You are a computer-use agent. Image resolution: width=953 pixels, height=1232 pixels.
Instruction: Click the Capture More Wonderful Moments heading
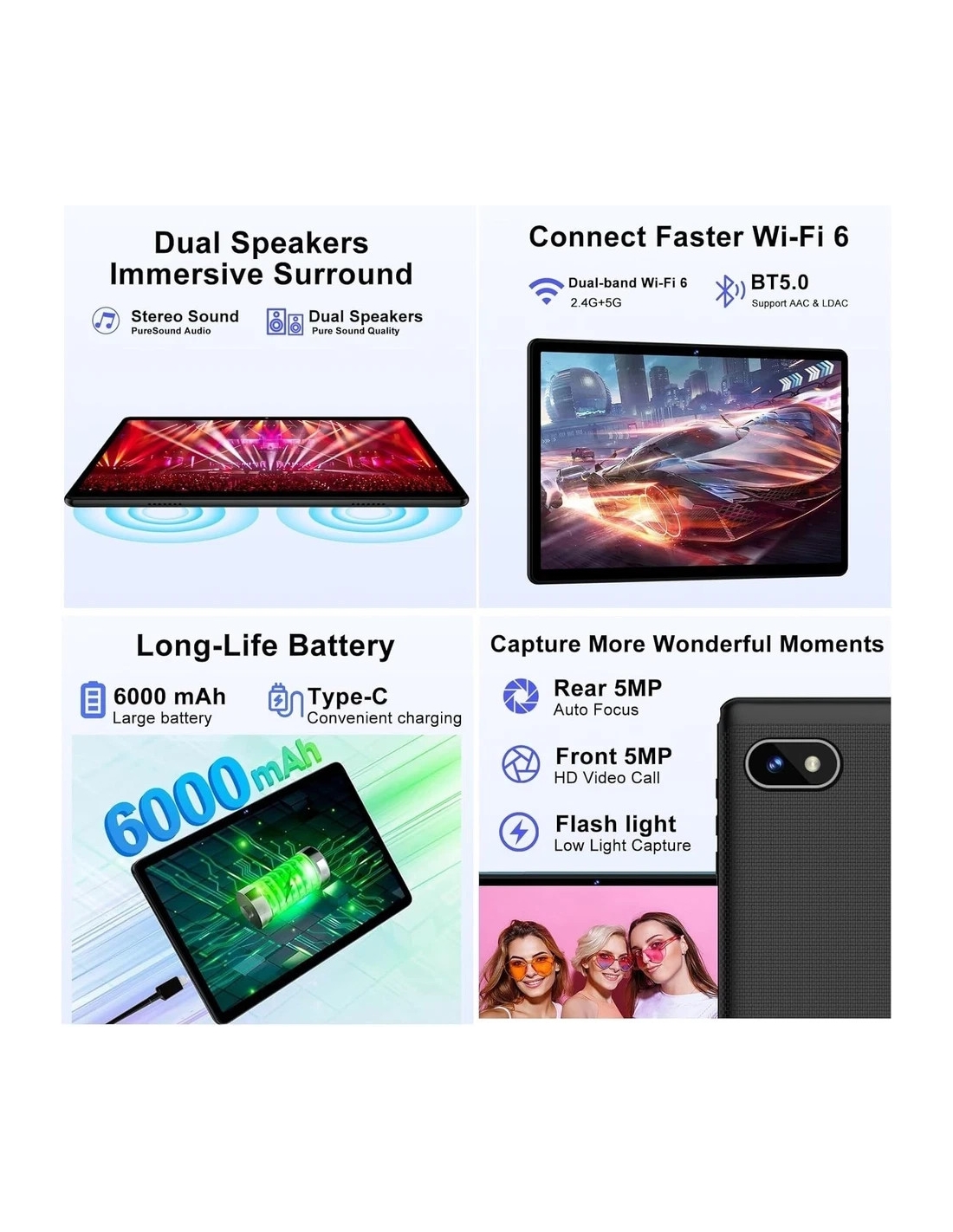pos(687,644)
